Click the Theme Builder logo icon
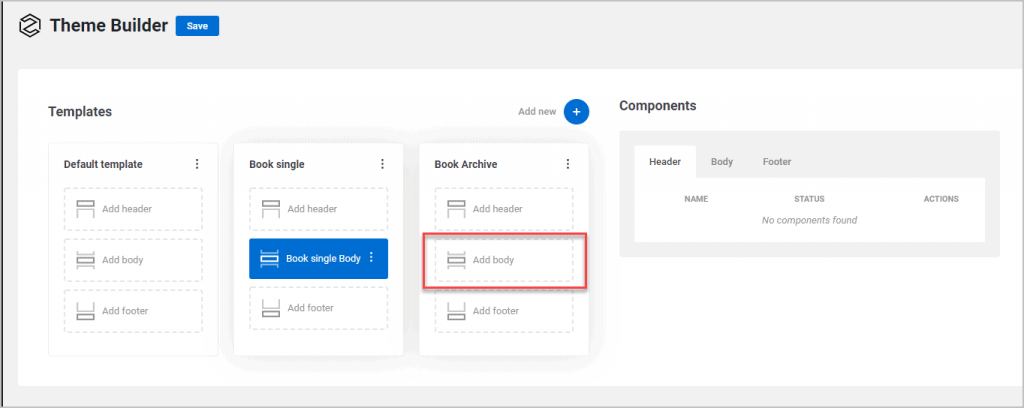Viewport: 1024px width, 408px height. [29, 26]
